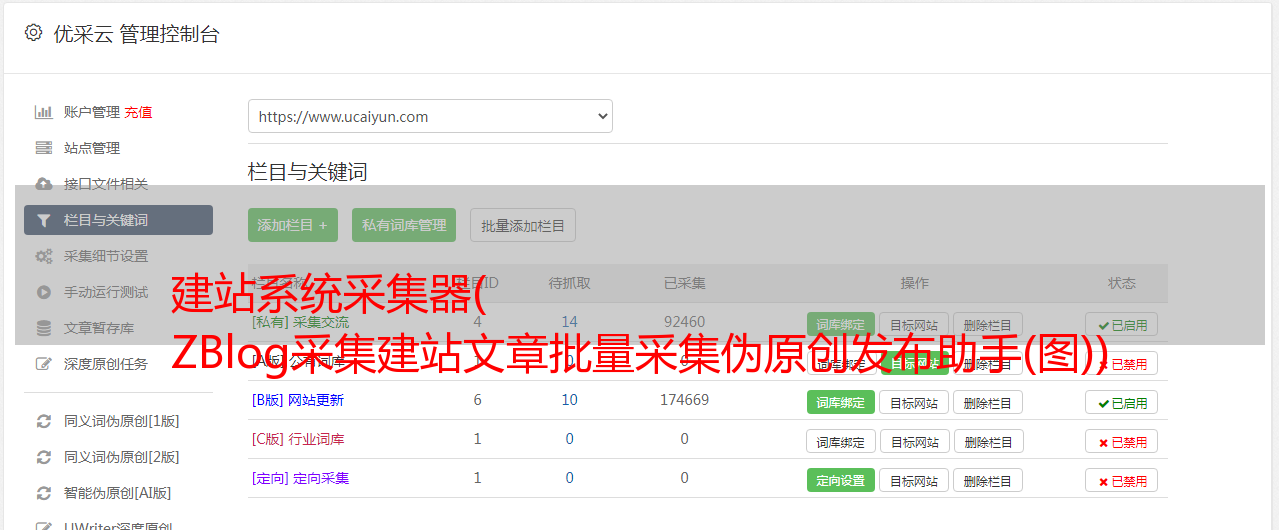The height and width of the screenshot is (530, 1279).
Task: Open the site URL dropdown showing ucaiyun.com
Action: 430,116
